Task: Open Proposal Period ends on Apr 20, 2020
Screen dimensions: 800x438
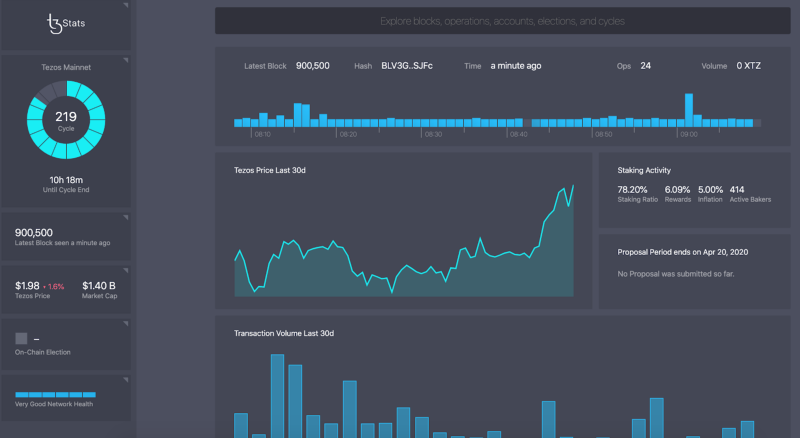Action: (683, 252)
